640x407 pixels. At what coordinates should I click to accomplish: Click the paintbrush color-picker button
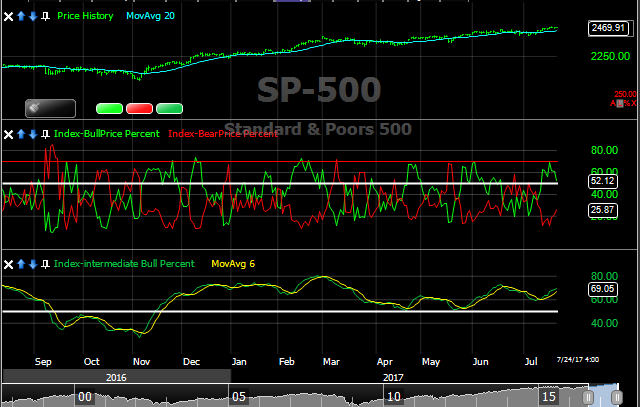coord(50,108)
